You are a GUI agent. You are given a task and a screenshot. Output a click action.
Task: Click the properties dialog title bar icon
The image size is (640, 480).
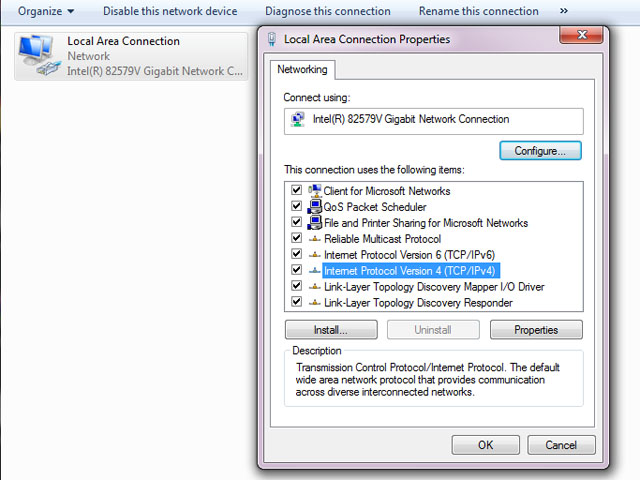[x=272, y=39]
